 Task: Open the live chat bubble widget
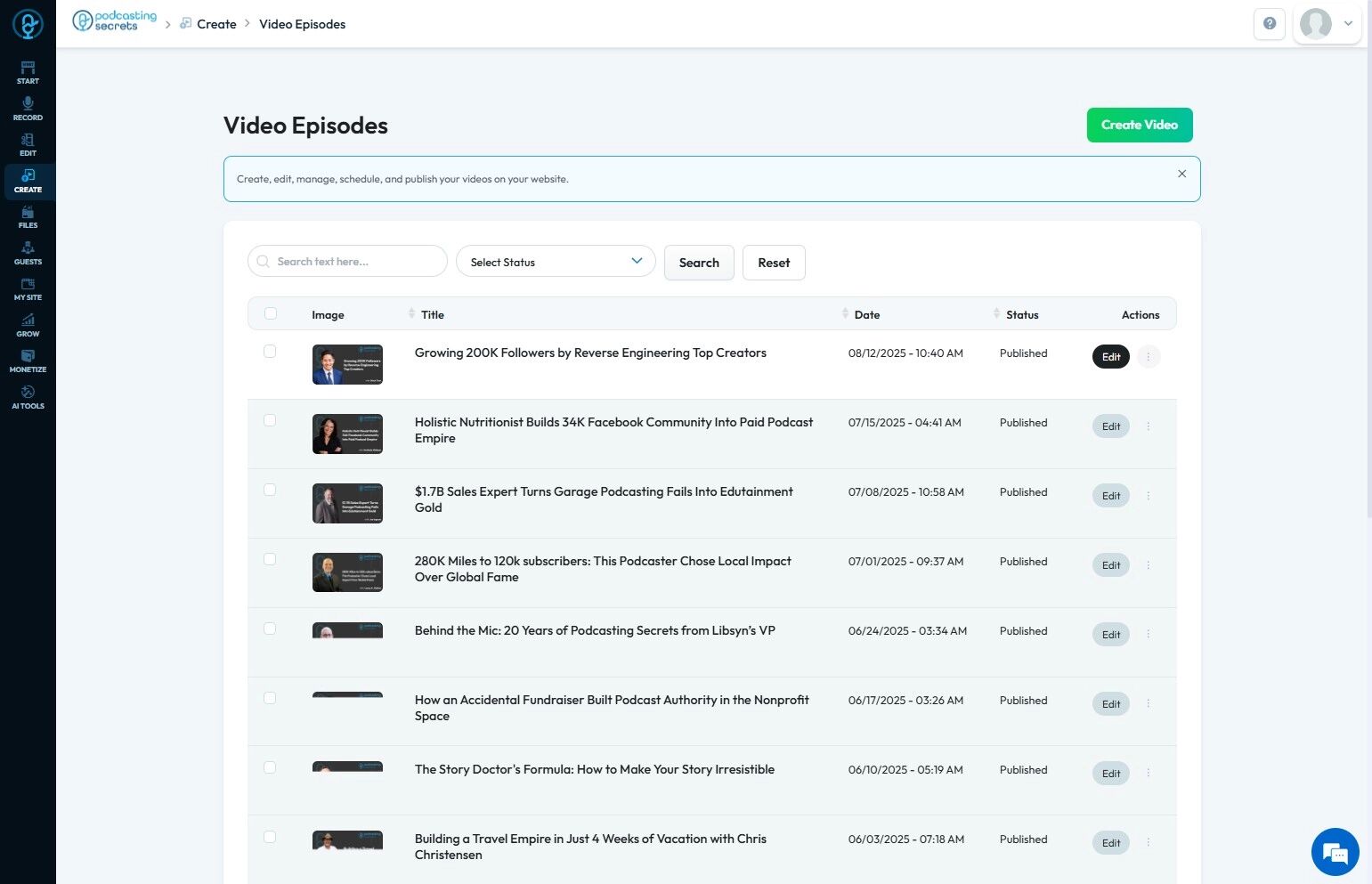click(1335, 852)
